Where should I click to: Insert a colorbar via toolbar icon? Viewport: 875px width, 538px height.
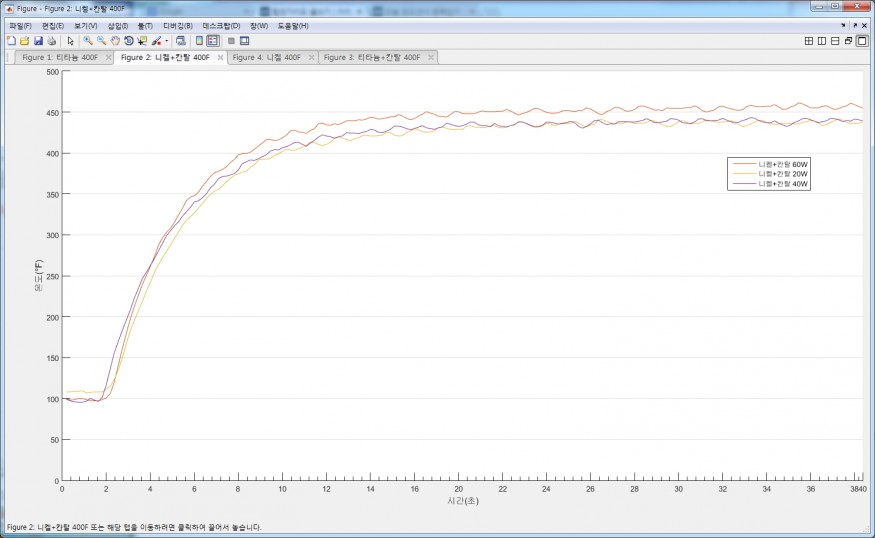(199, 41)
